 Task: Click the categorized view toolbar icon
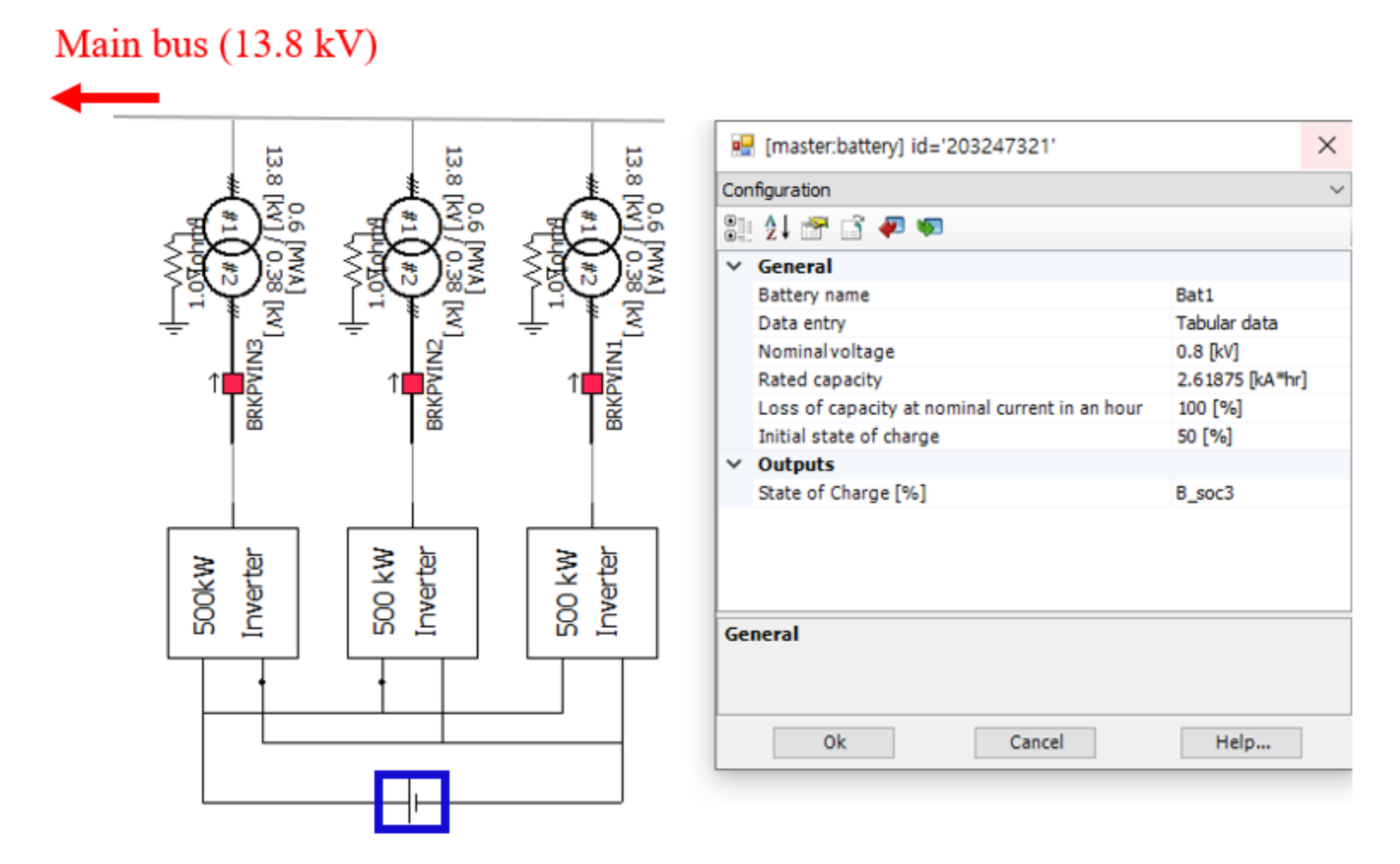click(737, 228)
